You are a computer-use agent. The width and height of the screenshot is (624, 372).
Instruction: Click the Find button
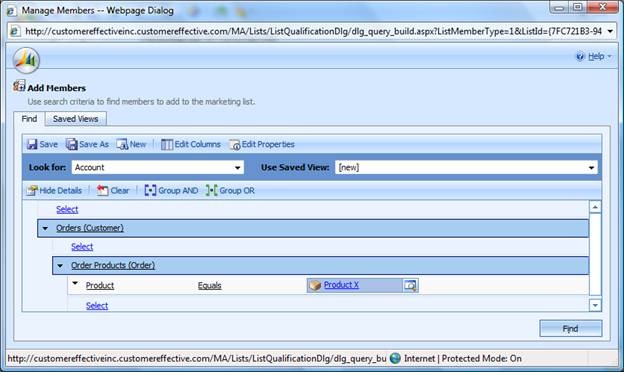[x=571, y=329]
